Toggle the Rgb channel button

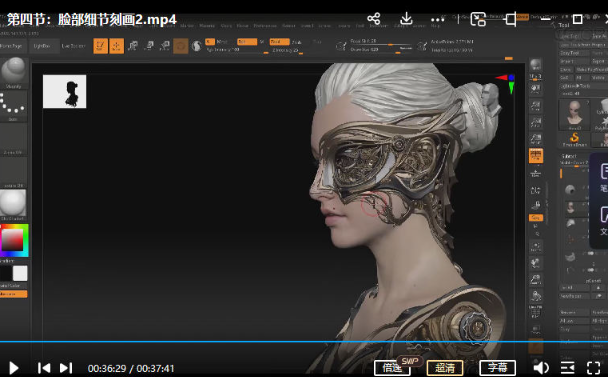click(x=247, y=42)
